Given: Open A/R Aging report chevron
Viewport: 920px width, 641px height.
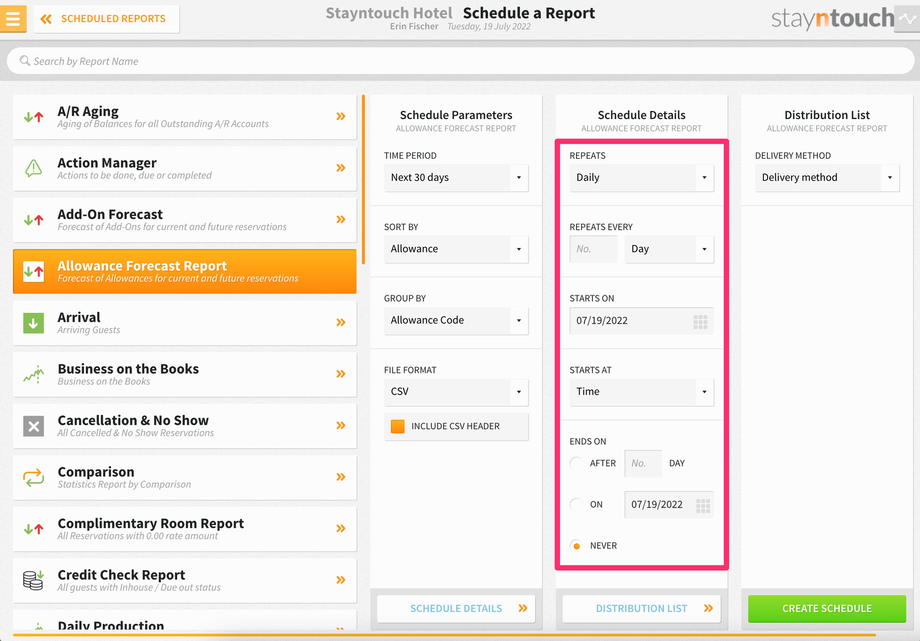Looking at the screenshot, I should click(x=341, y=116).
